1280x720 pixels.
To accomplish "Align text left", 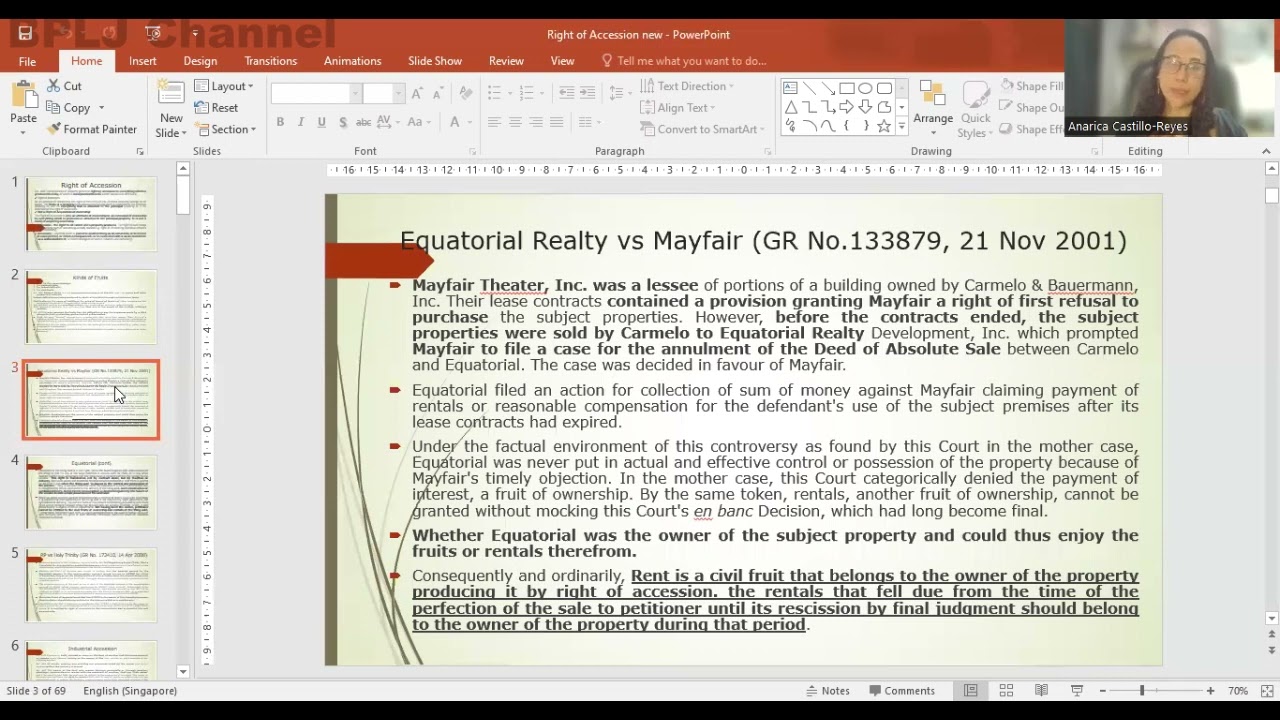I will (x=494, y=122).
